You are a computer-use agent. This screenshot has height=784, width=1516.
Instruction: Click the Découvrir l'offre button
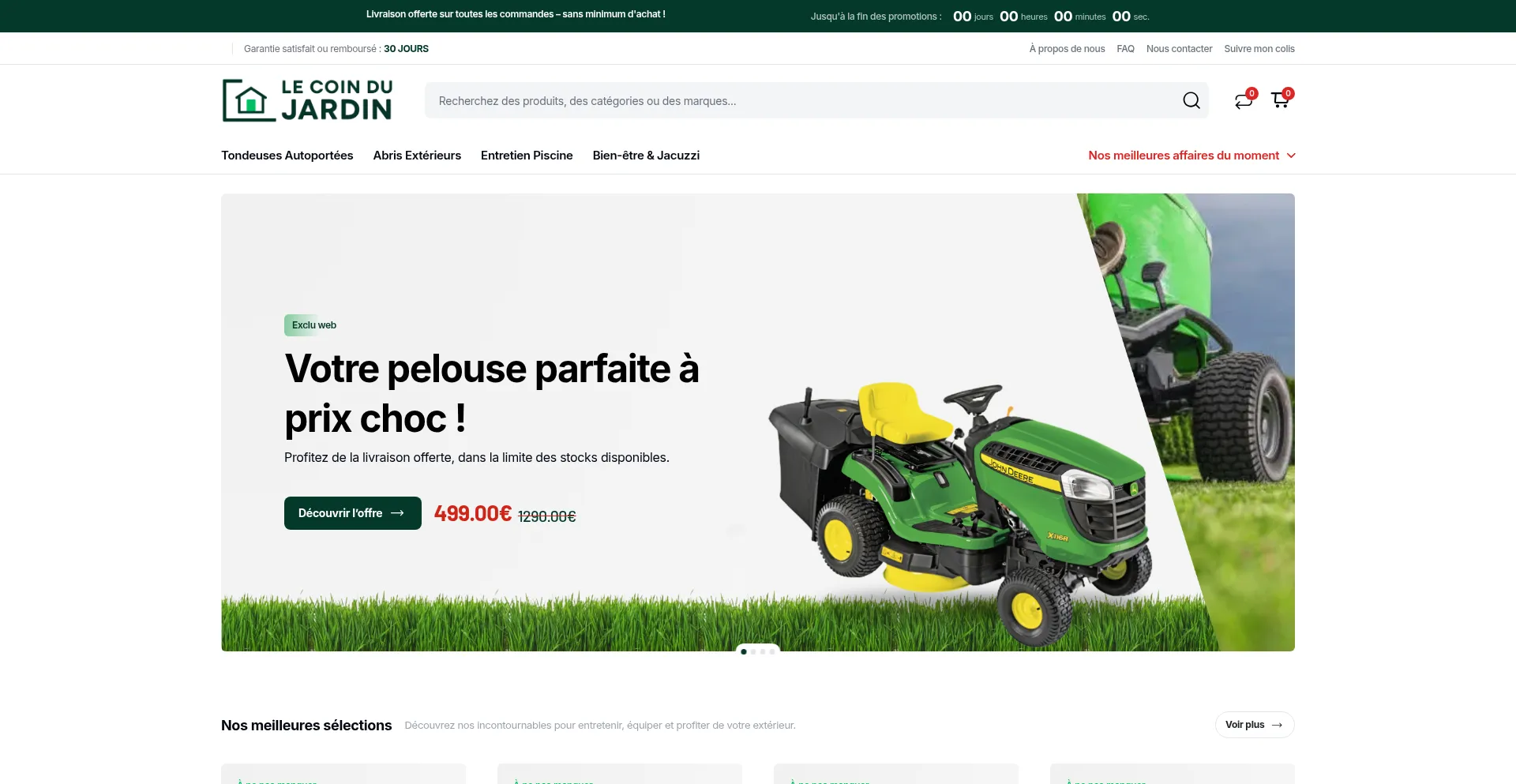[353, 513]
